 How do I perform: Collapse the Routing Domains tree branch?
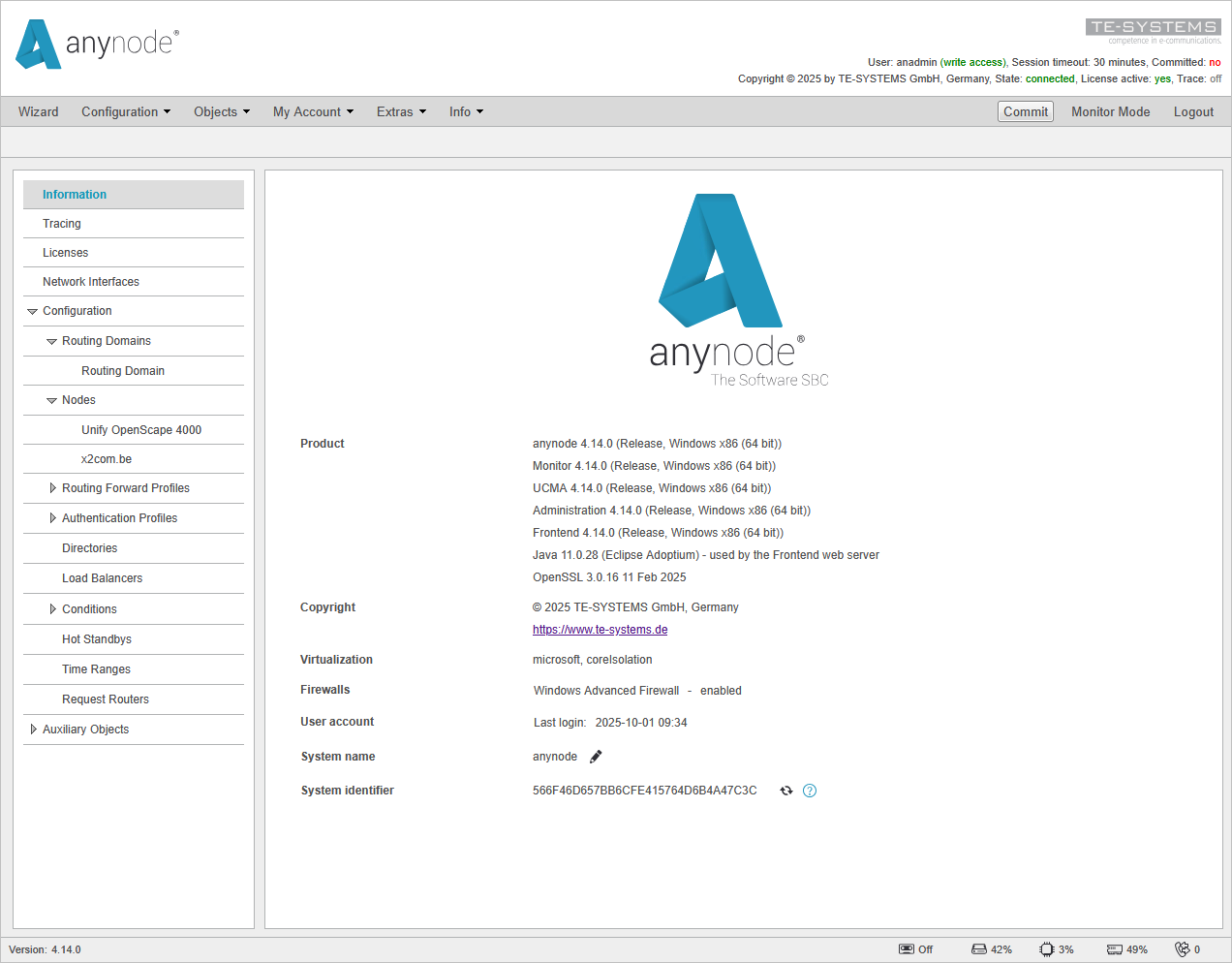[51, 341]
